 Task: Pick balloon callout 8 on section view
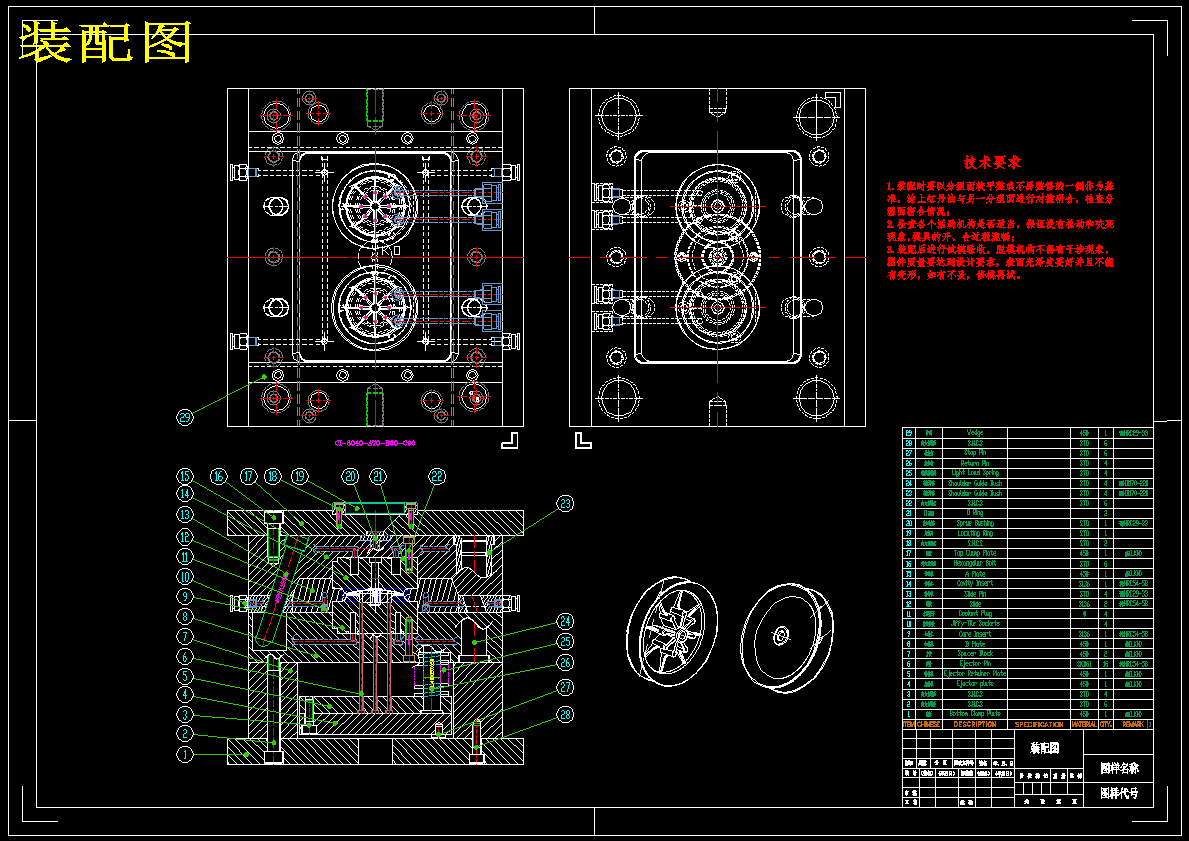pos(185,617)
